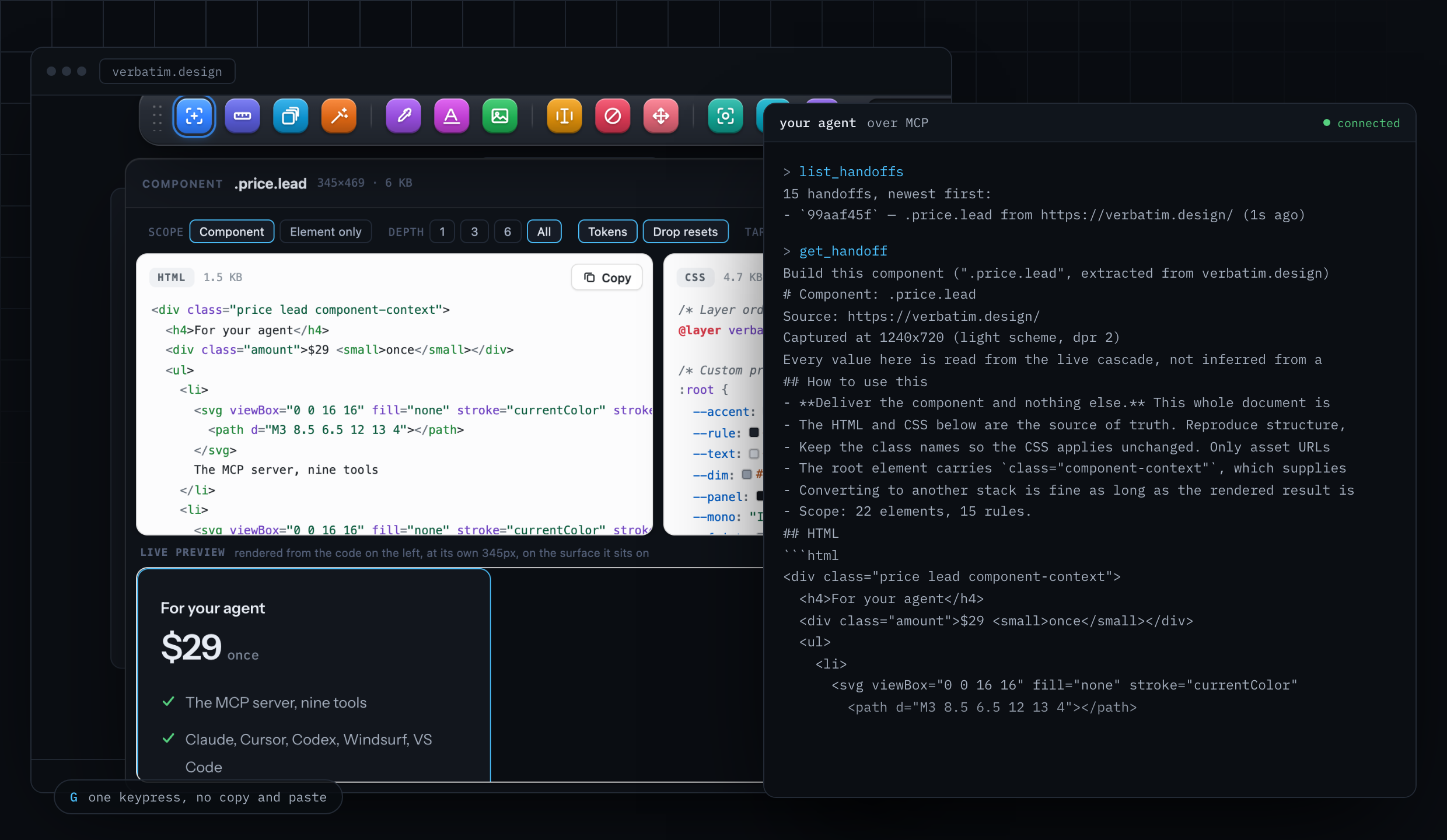Select the ruler measure tool
The image size is (1447, 840).
(x=242, y=116)
